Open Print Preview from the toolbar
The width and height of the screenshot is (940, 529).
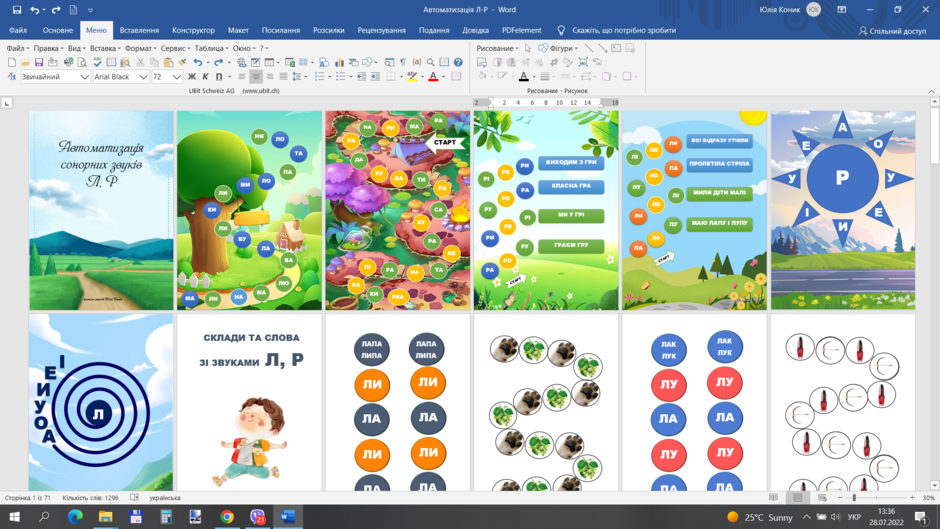pos(82,62)
